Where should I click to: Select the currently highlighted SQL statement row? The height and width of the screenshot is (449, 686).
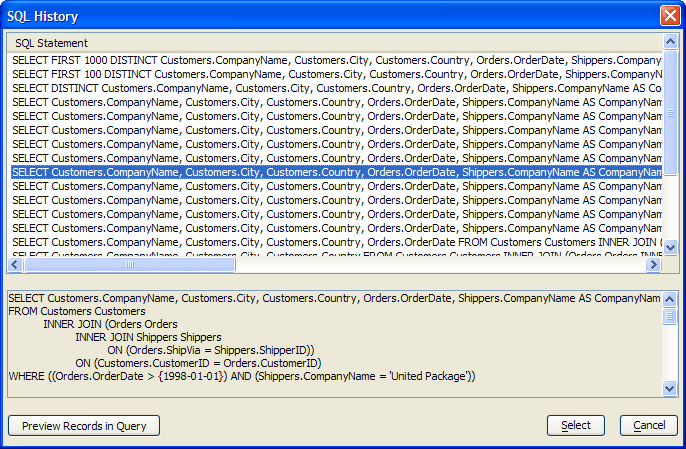[336, 172]
